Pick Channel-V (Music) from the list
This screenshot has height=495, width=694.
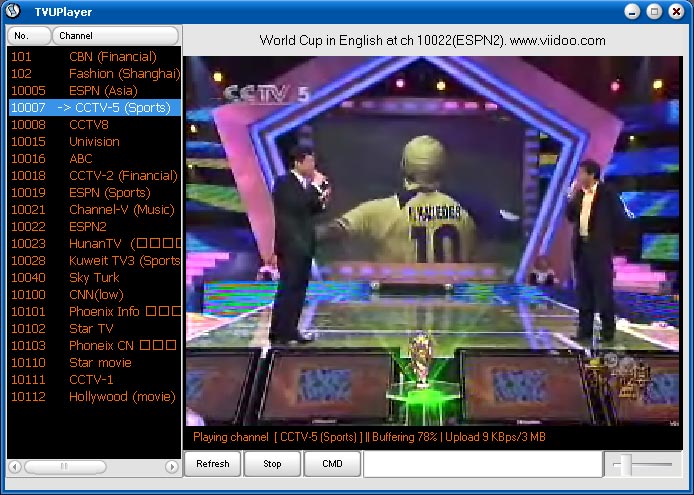pyautogui.click(x=95, y=209)
